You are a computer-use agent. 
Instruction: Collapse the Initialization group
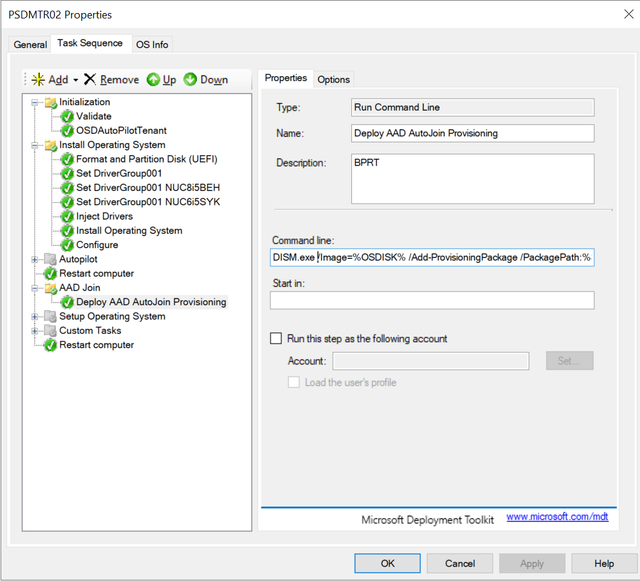point(35,102)
